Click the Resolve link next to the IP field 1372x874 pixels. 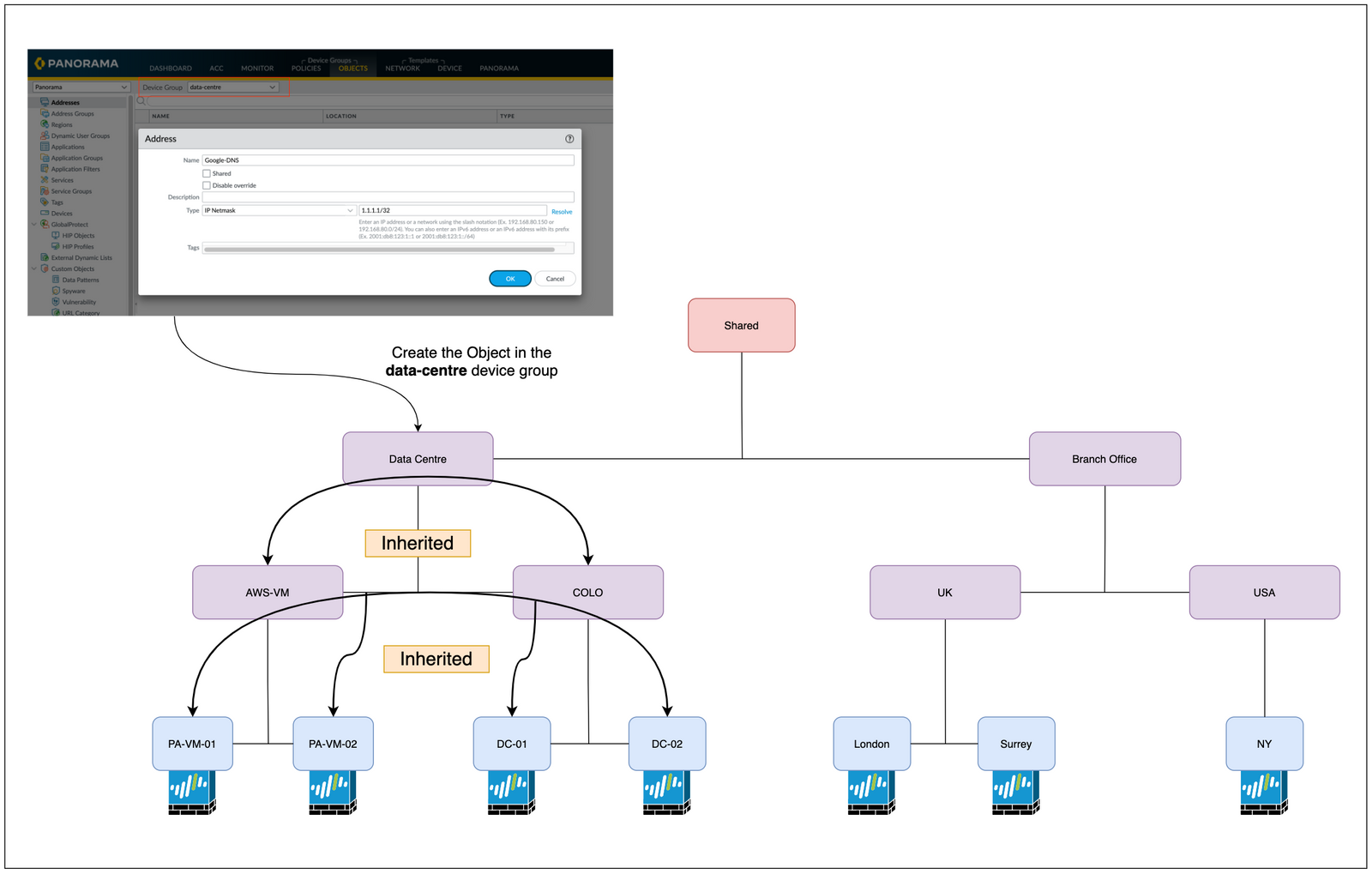click(x=562, y=212)
